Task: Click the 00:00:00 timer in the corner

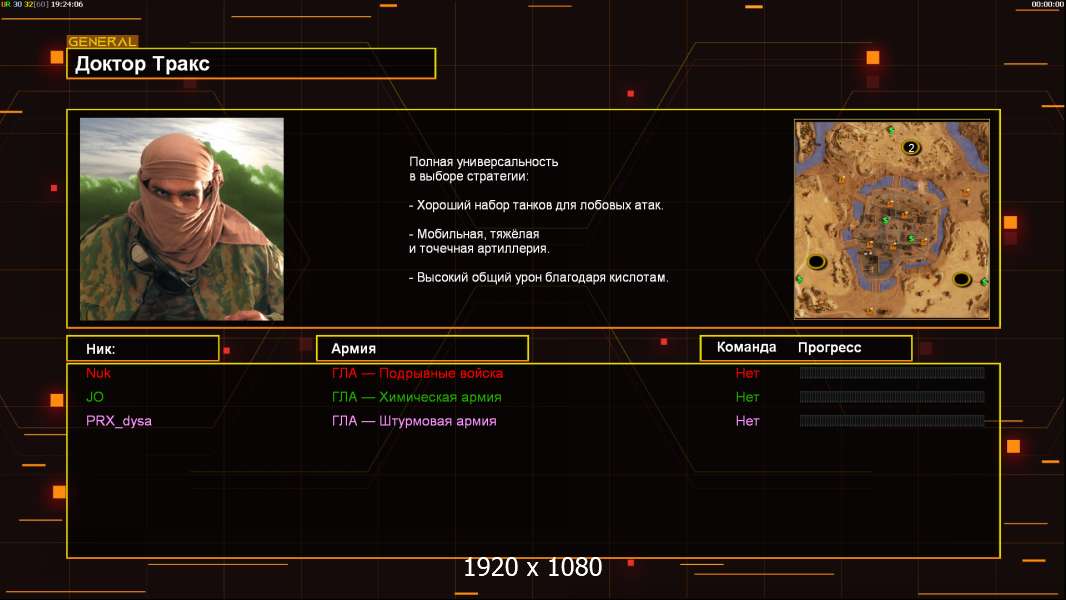Action: tap(1048, 4)
